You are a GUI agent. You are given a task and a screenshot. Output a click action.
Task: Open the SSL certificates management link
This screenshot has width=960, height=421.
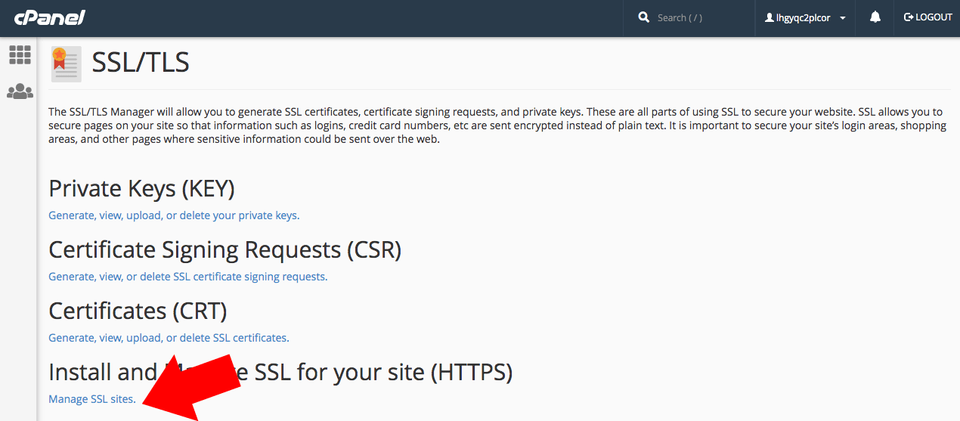pyautogui.click(x=168, y=337)
